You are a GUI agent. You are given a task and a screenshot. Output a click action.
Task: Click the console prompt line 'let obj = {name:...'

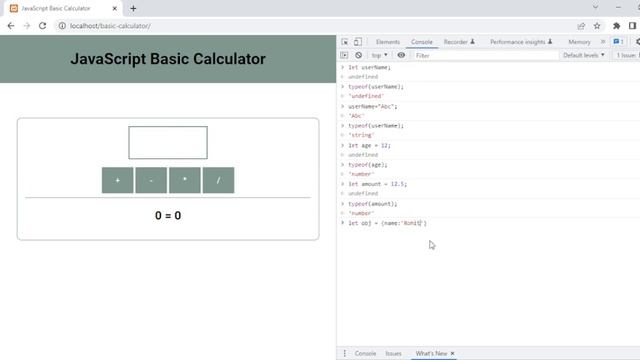click(387, 223)
